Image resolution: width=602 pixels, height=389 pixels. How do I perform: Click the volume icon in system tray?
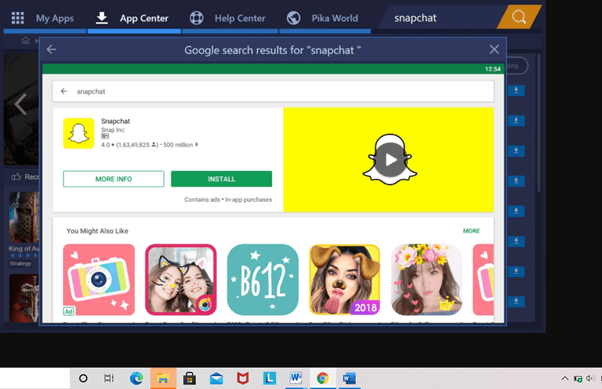coord(590,378)
